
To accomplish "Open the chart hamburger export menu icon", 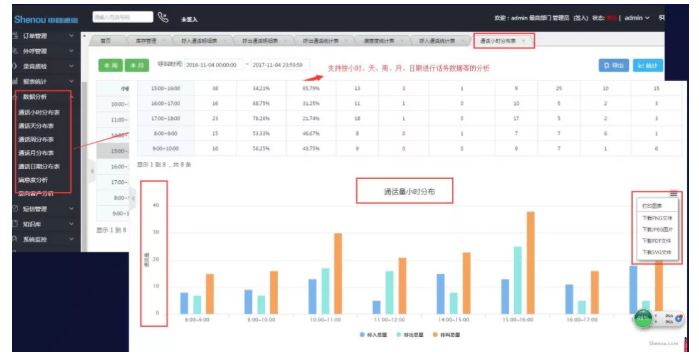I will coord(673,194).
